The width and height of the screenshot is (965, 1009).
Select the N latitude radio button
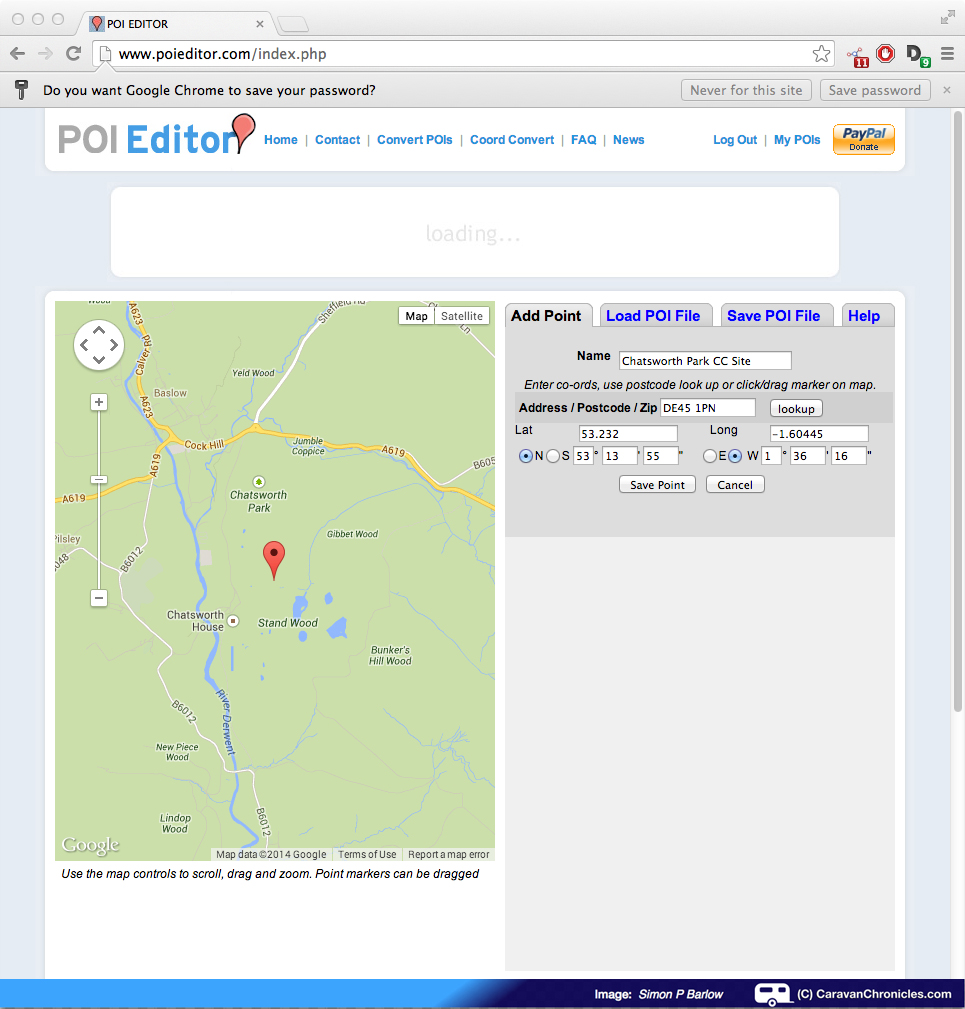point(526,456)
